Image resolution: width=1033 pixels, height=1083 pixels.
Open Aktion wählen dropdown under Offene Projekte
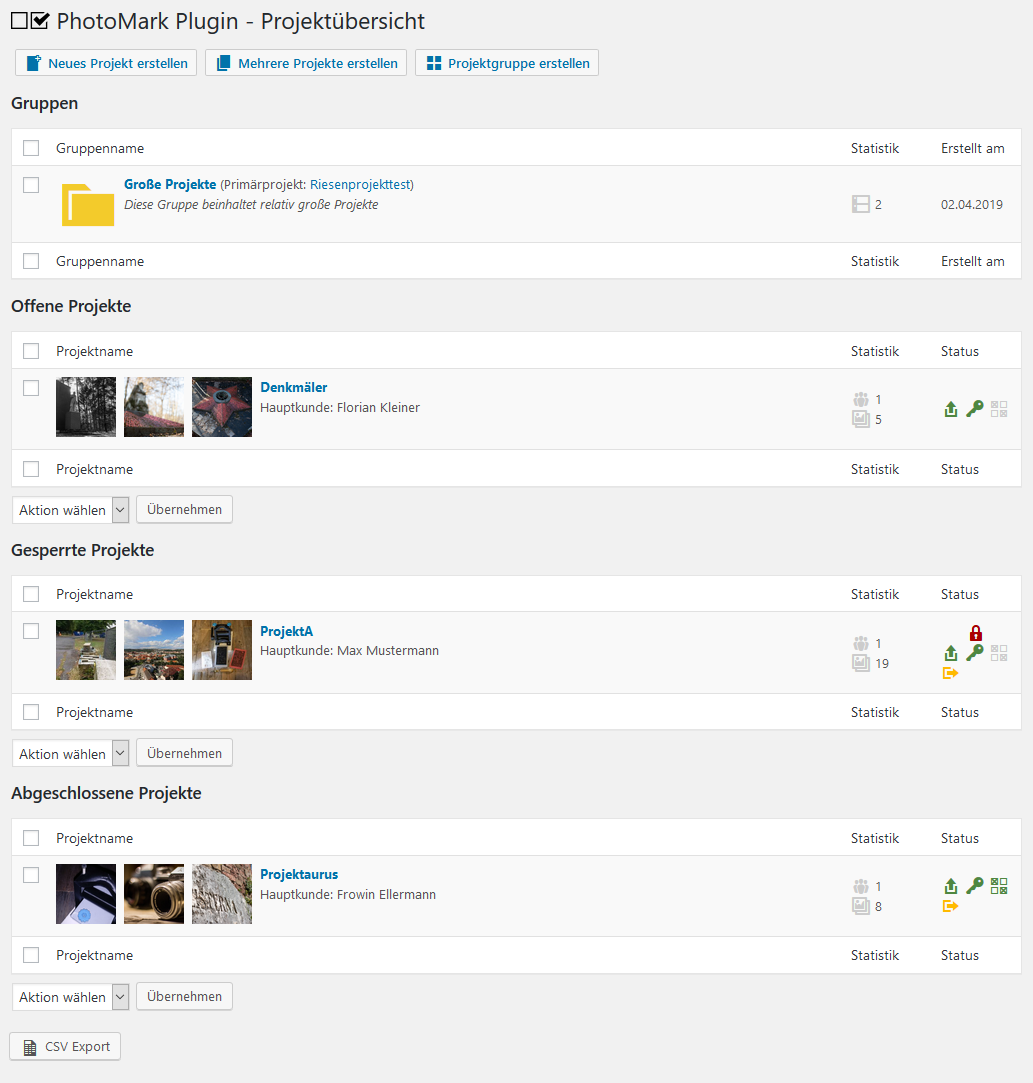coord(71,510)
